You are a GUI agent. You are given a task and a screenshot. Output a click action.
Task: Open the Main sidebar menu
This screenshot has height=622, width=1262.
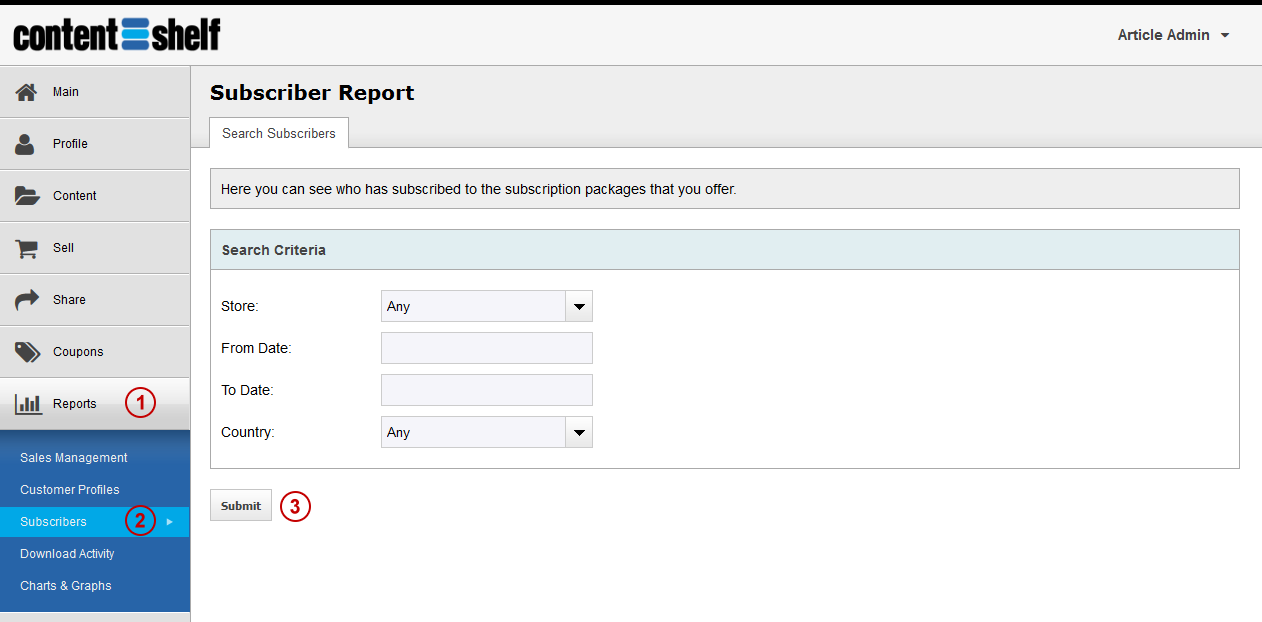click(x=95, y=92)
